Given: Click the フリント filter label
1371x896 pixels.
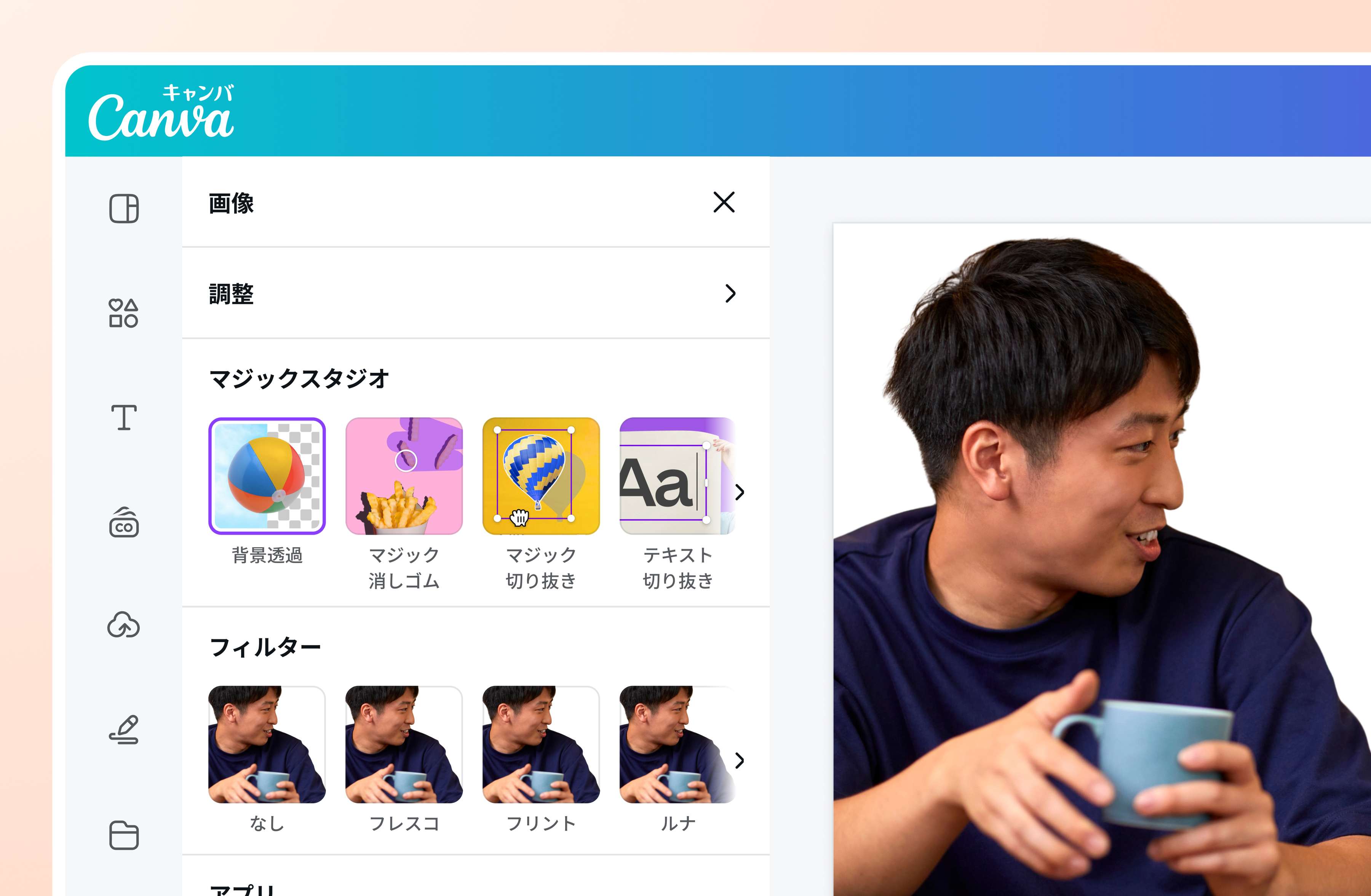Looking at the screenshot, I should [x=542, y=824].
